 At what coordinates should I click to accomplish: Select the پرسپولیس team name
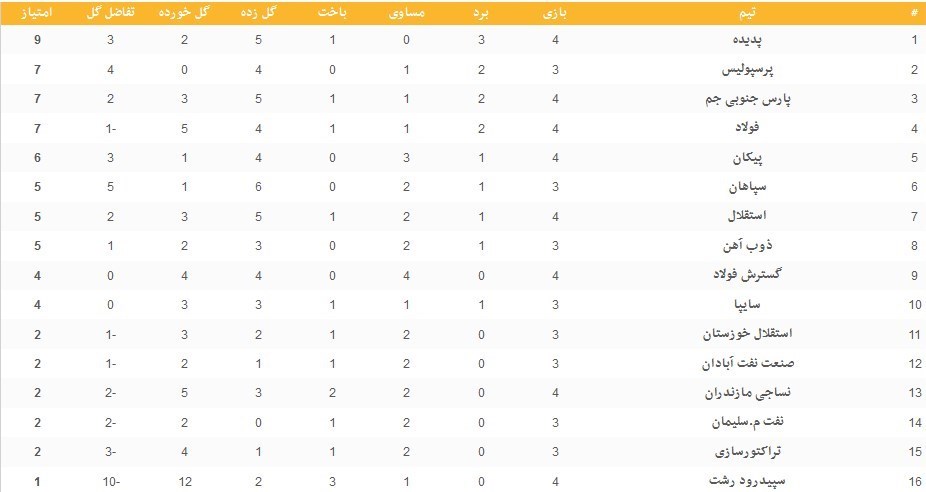pyautogui.click(x=747, y=70)
